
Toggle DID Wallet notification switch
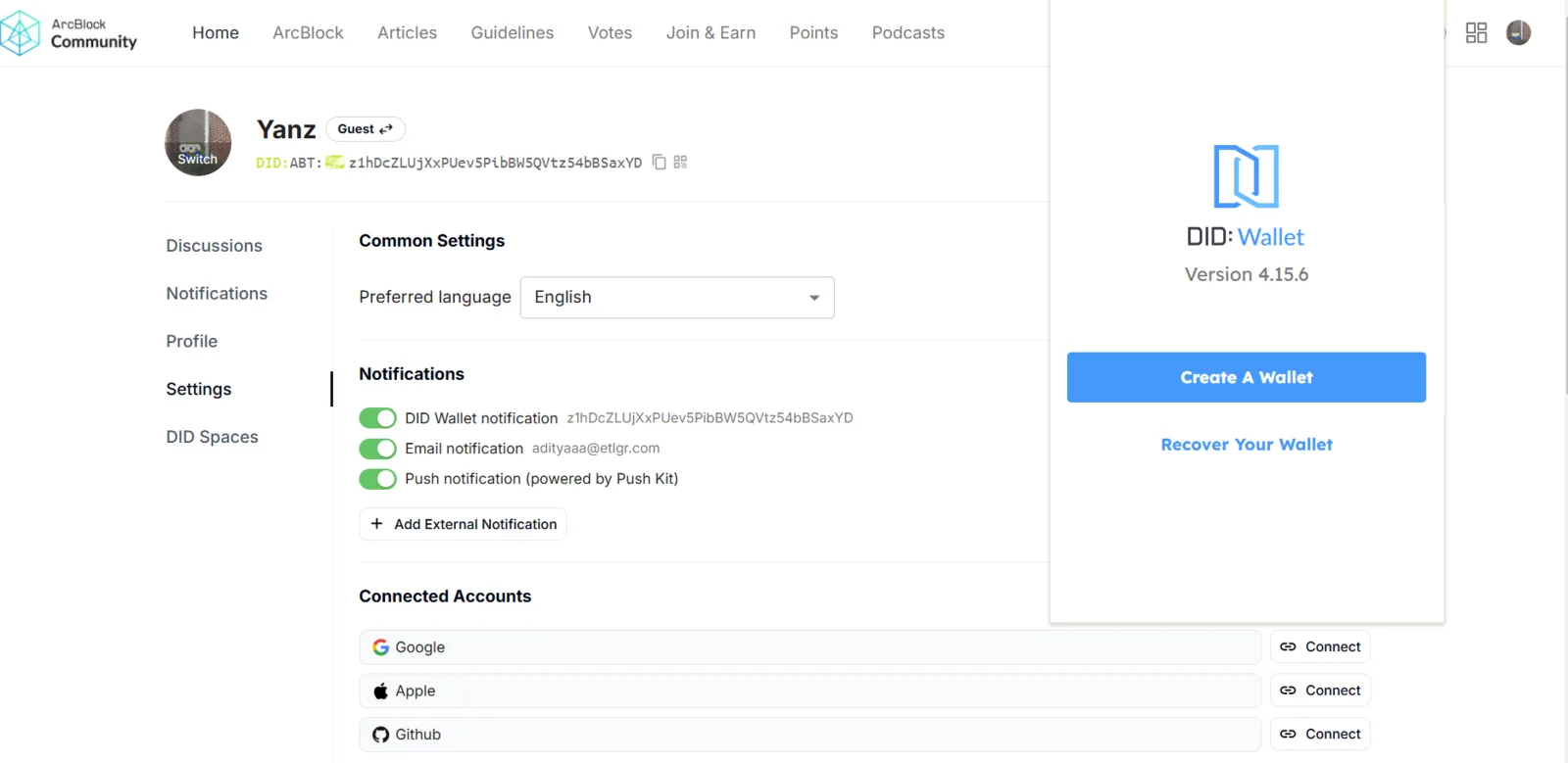click(377, 418)
